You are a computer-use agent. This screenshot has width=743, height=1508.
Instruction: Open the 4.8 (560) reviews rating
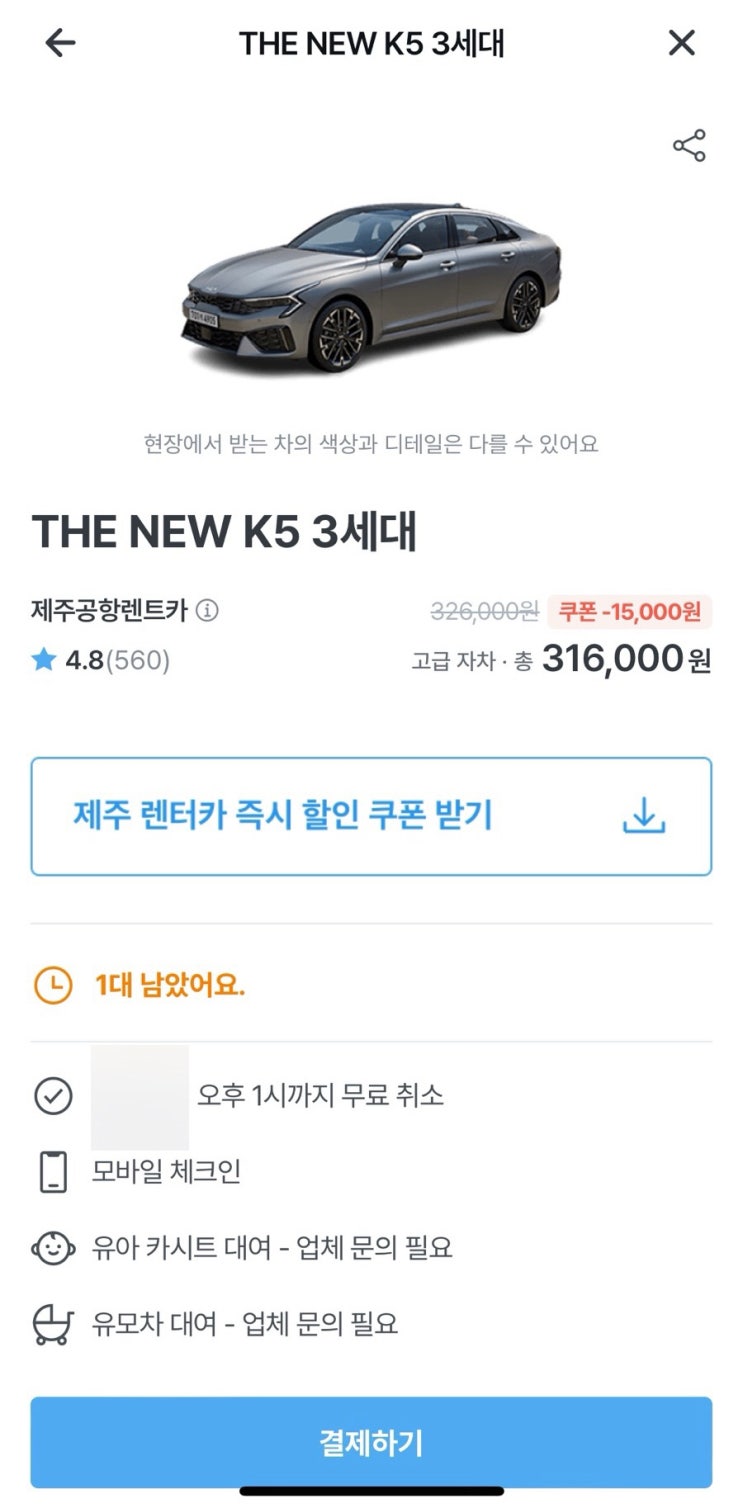point(117,661)
